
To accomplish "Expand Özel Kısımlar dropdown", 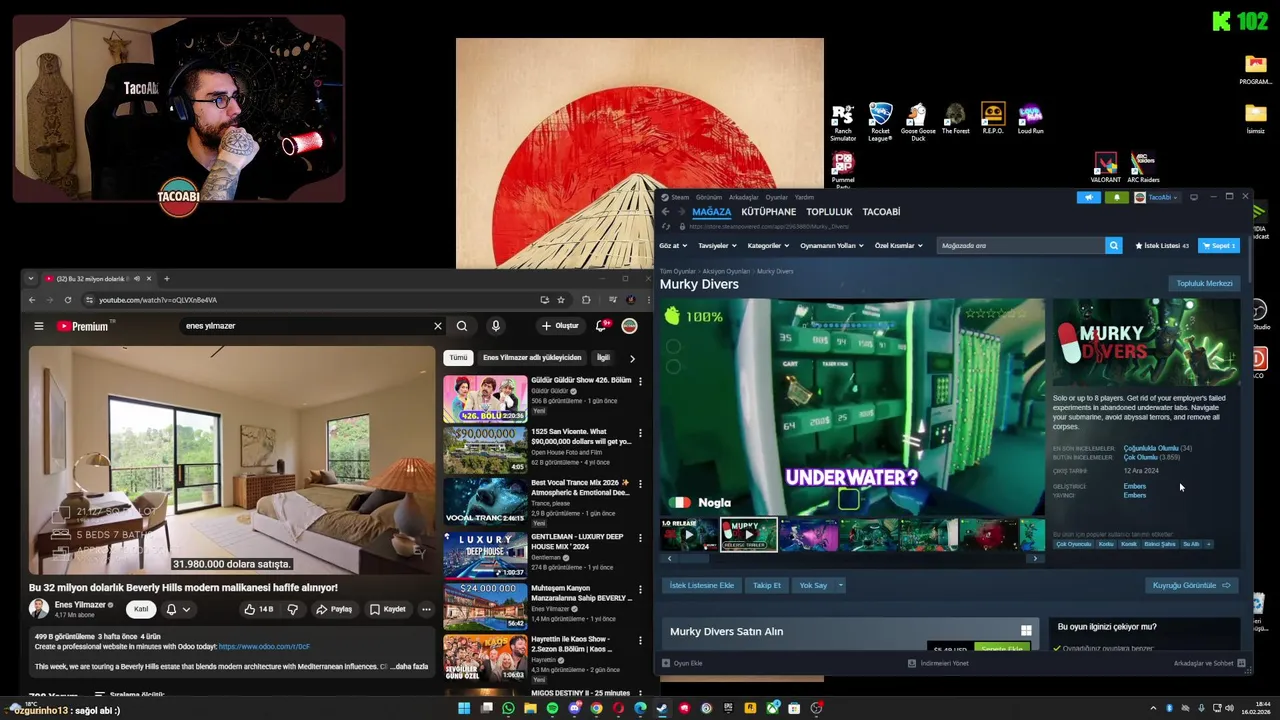I will (x=898, y=245).
